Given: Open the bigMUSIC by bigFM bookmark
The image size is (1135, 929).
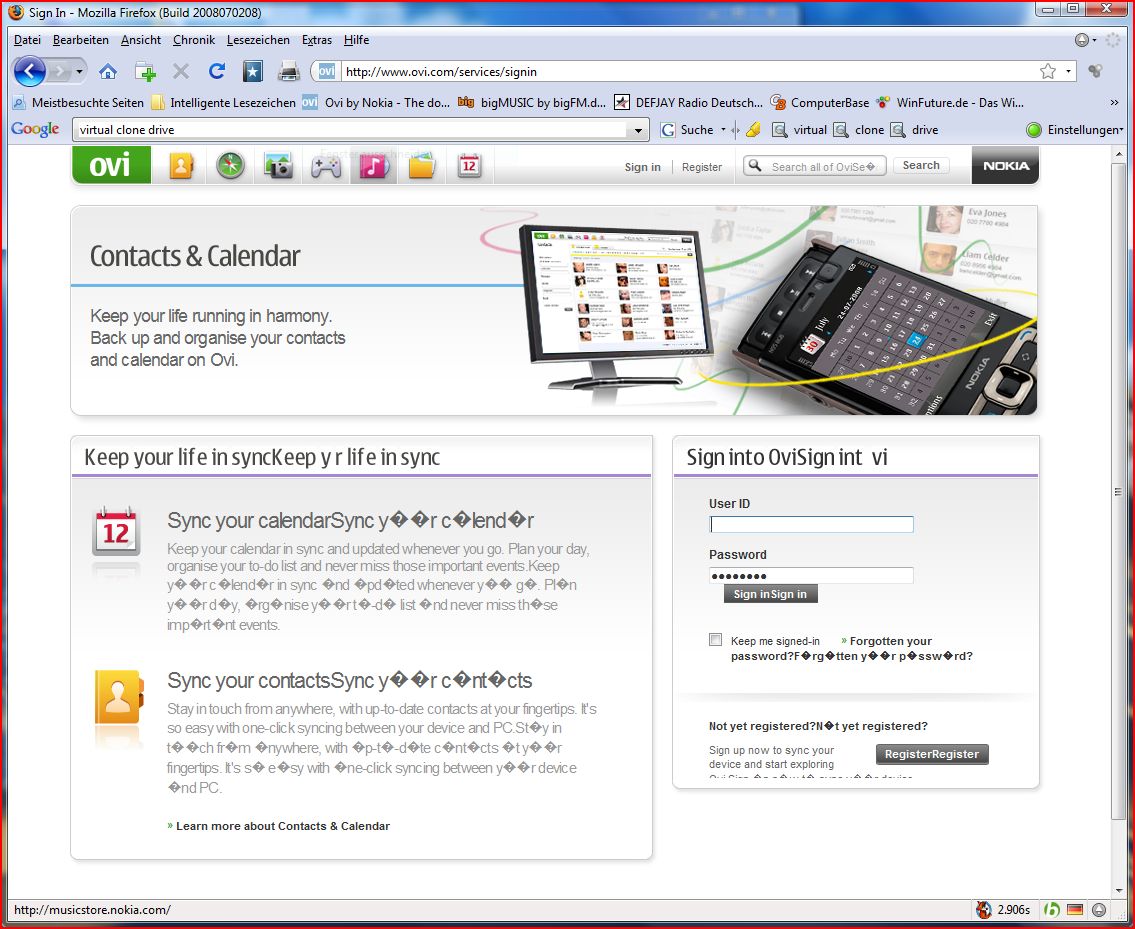Looking at the screenshot, I should click(532, 103).
